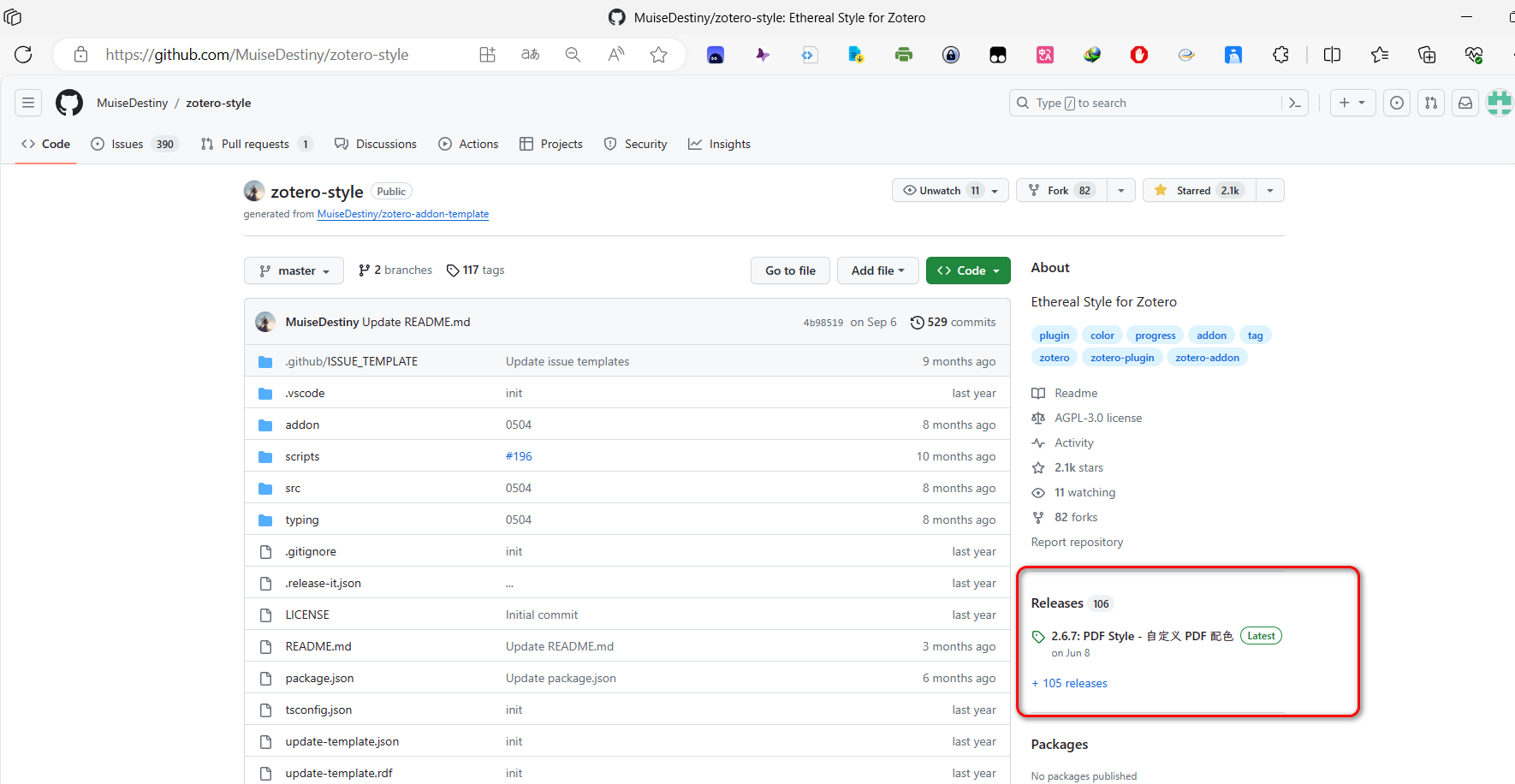The height and width of the screenshot is (784, 1515).
Task: Open the translate page icon
Action: pos(531,55)
